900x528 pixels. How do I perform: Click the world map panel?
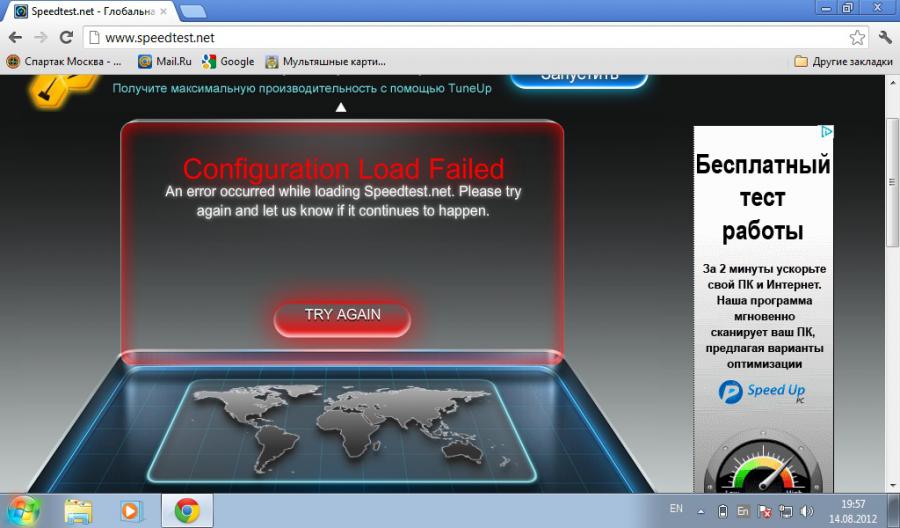(x=342, y=430)
